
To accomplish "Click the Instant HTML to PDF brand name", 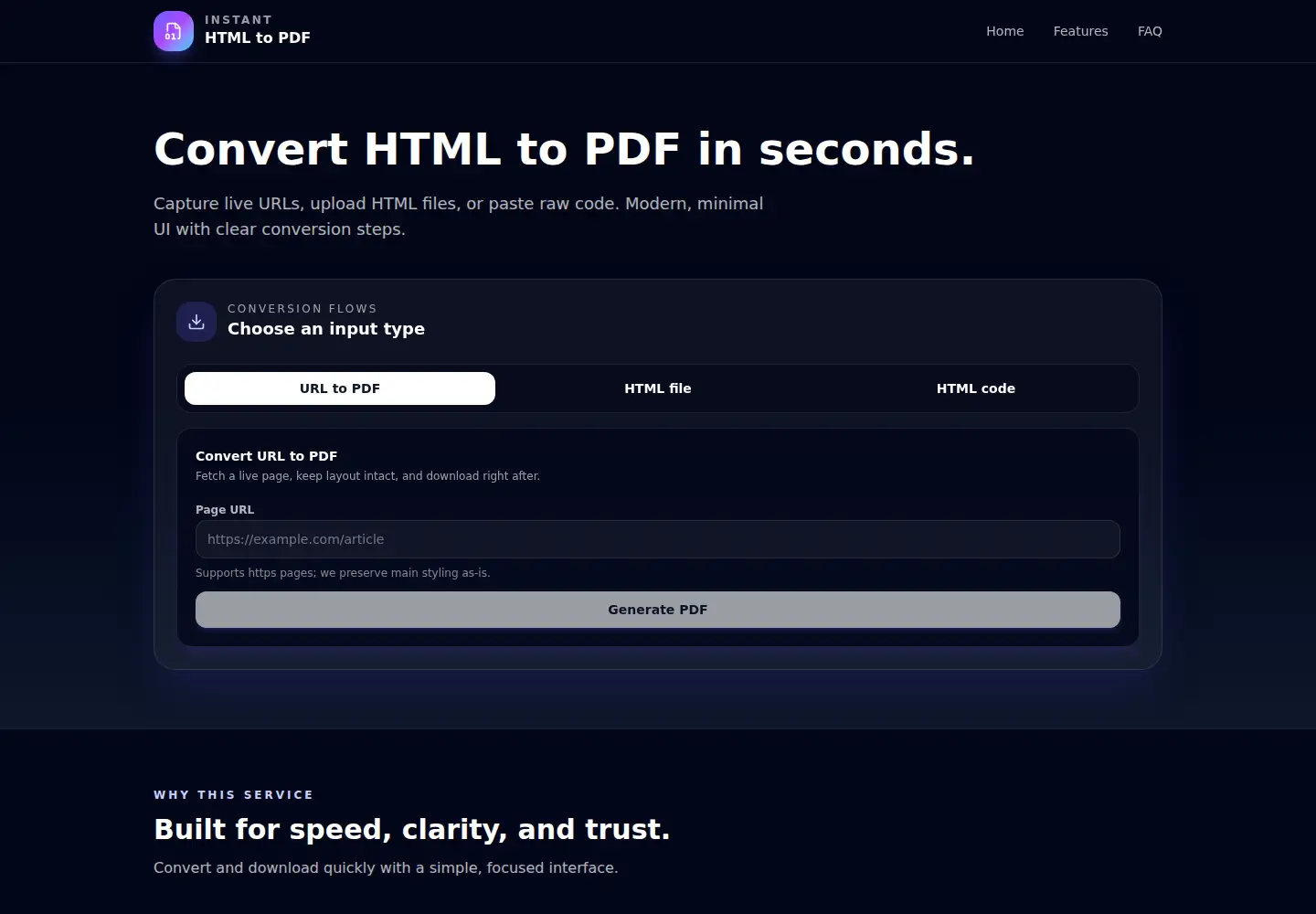I will point(258,29).
